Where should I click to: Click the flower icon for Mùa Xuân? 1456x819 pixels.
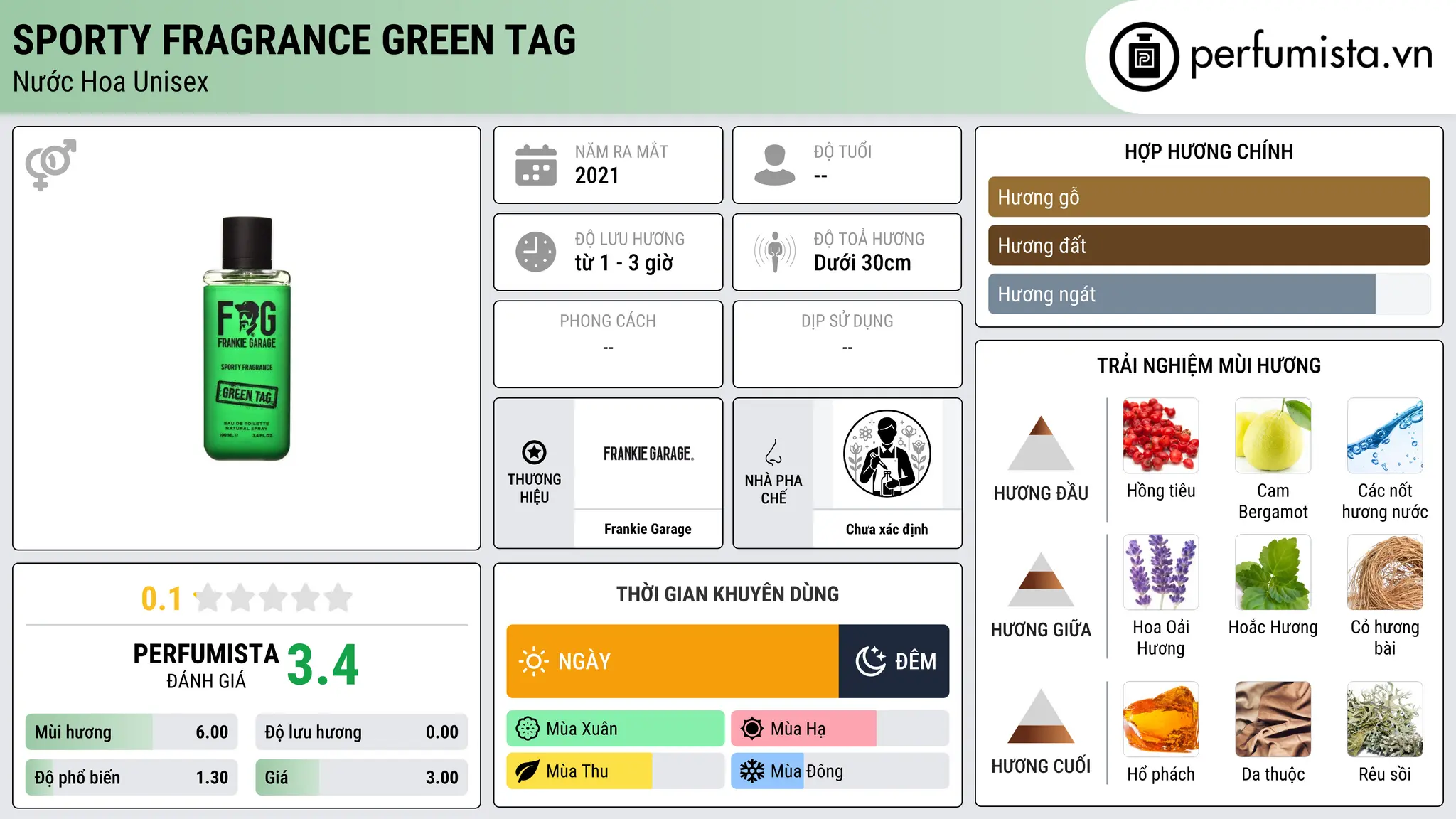click(528, 729)
